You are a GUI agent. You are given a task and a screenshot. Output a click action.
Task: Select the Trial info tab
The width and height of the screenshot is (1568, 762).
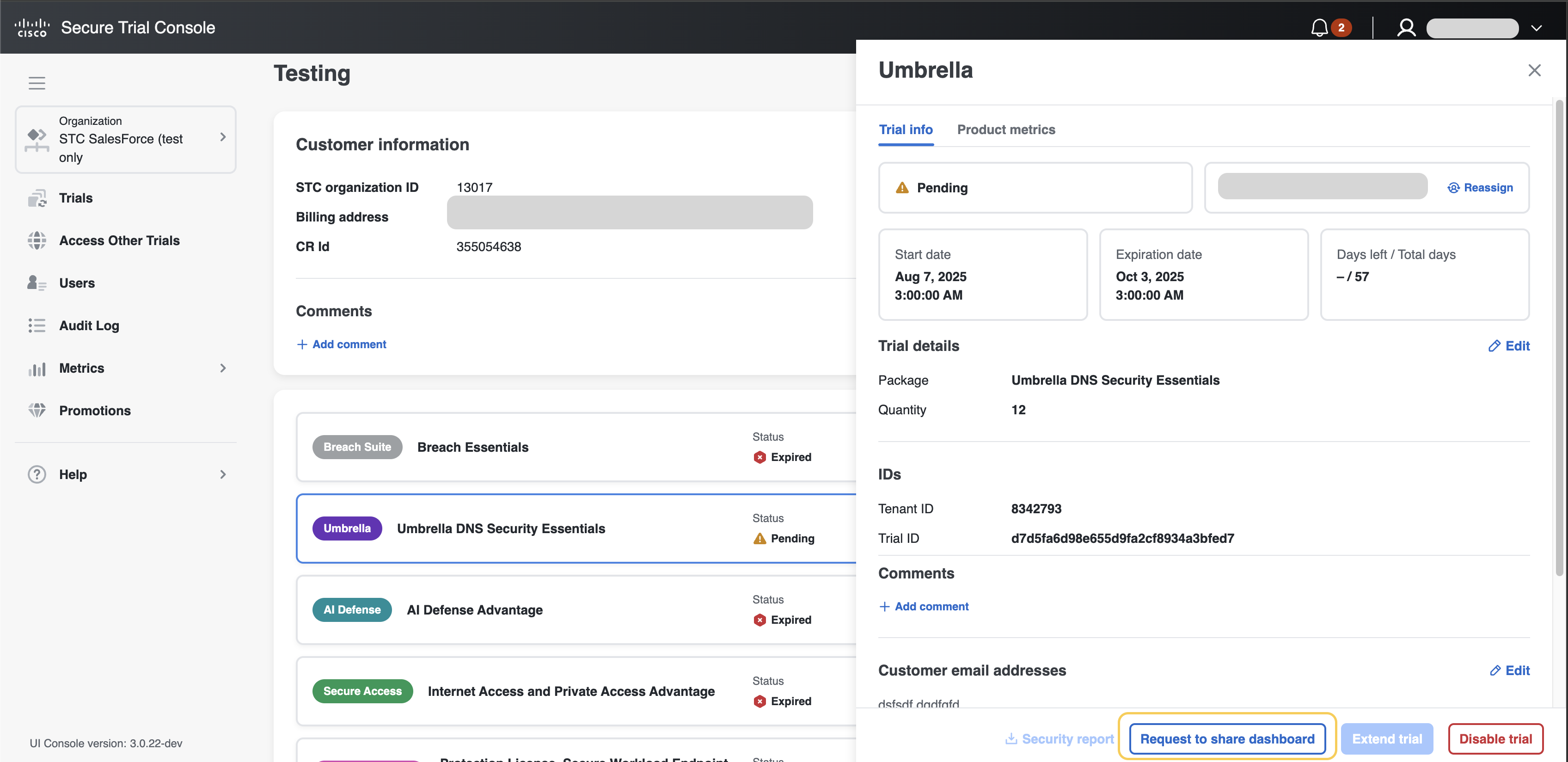pos(905,129)
